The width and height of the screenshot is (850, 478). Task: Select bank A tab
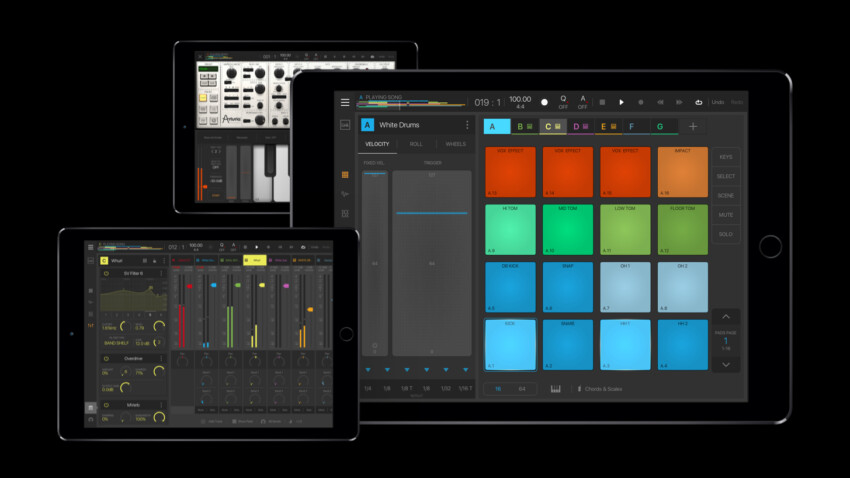tap(497, 126)
